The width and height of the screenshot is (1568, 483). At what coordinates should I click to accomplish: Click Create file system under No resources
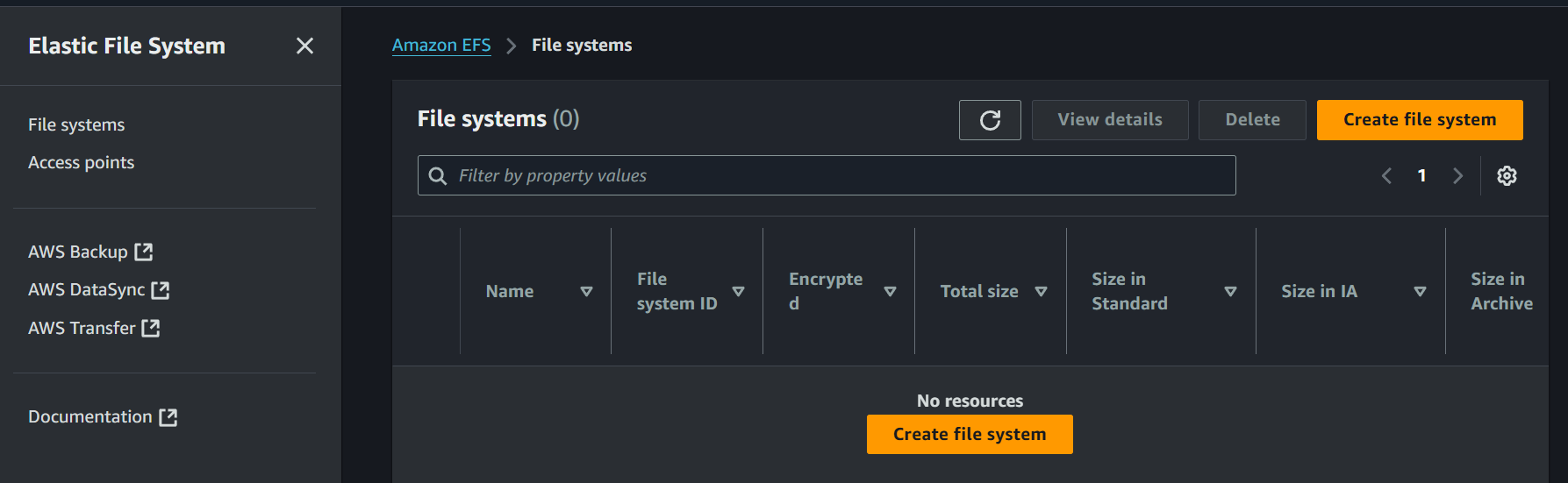pyautogui.click(x=970, y=434)
